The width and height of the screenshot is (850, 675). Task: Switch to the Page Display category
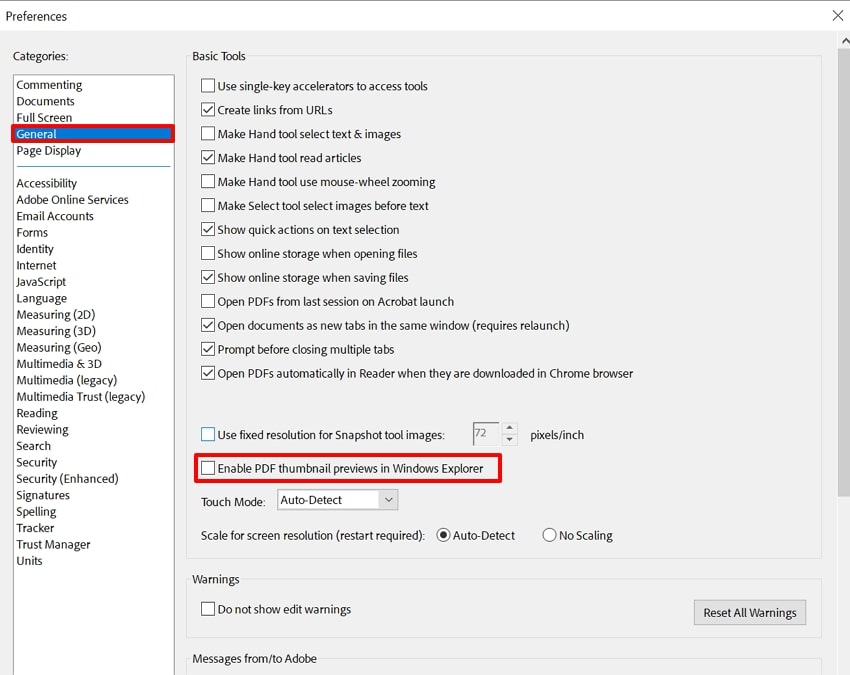48,150
